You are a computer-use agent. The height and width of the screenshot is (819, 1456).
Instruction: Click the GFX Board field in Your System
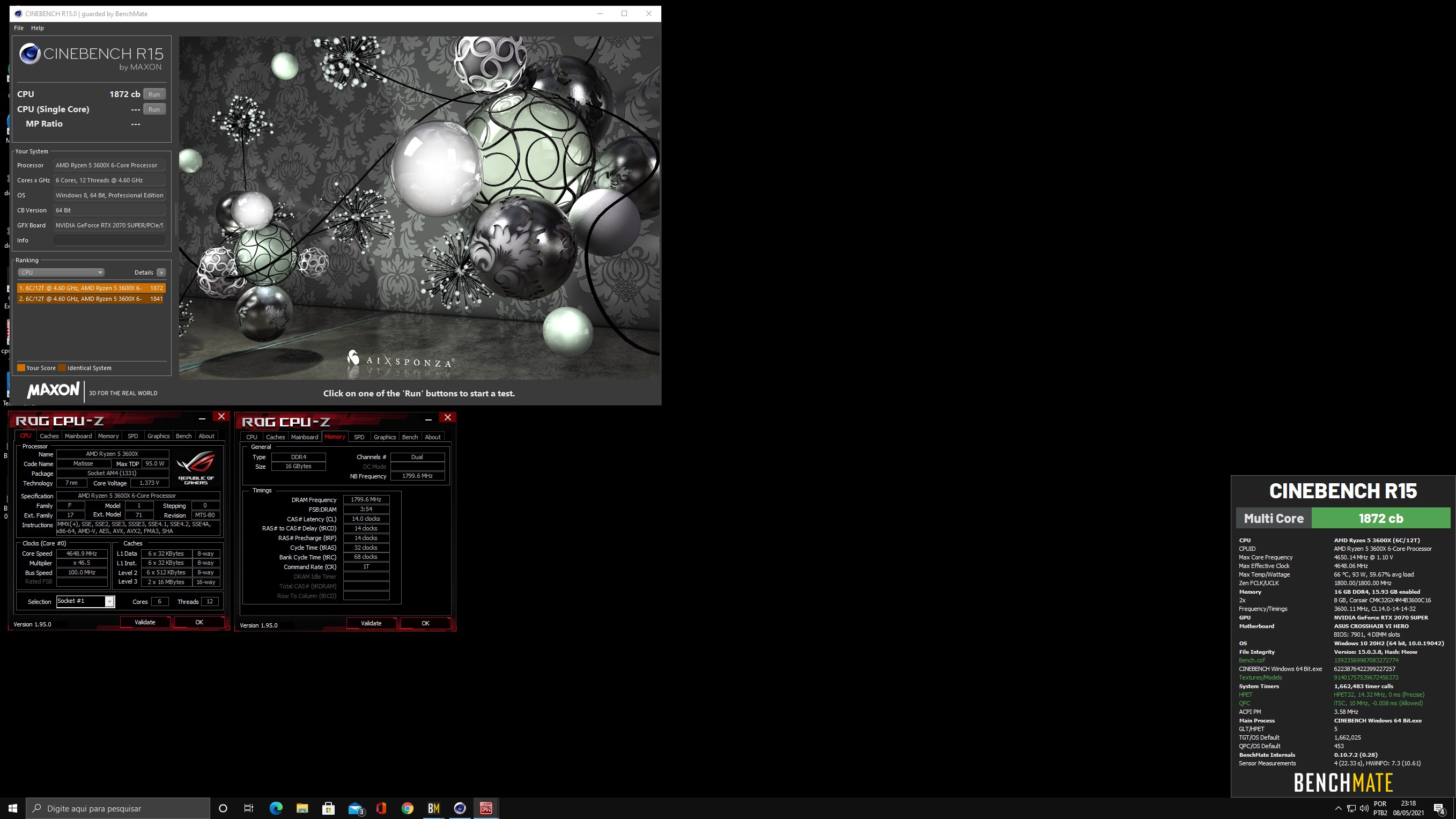click(109, 225)
